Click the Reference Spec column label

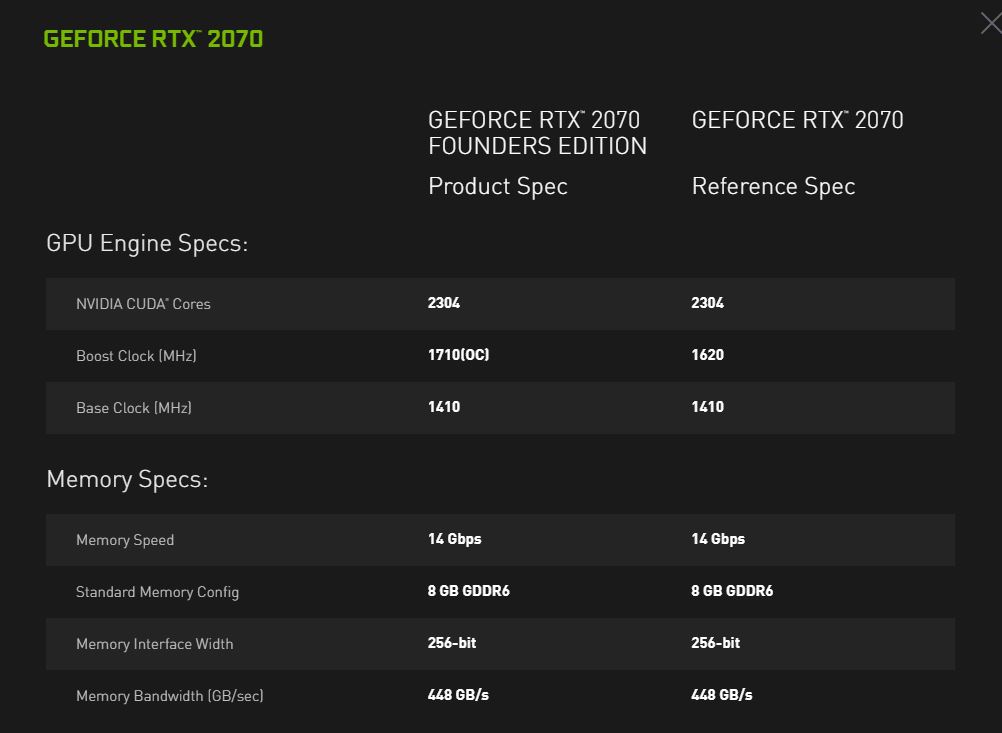click(x=773, y=186)
